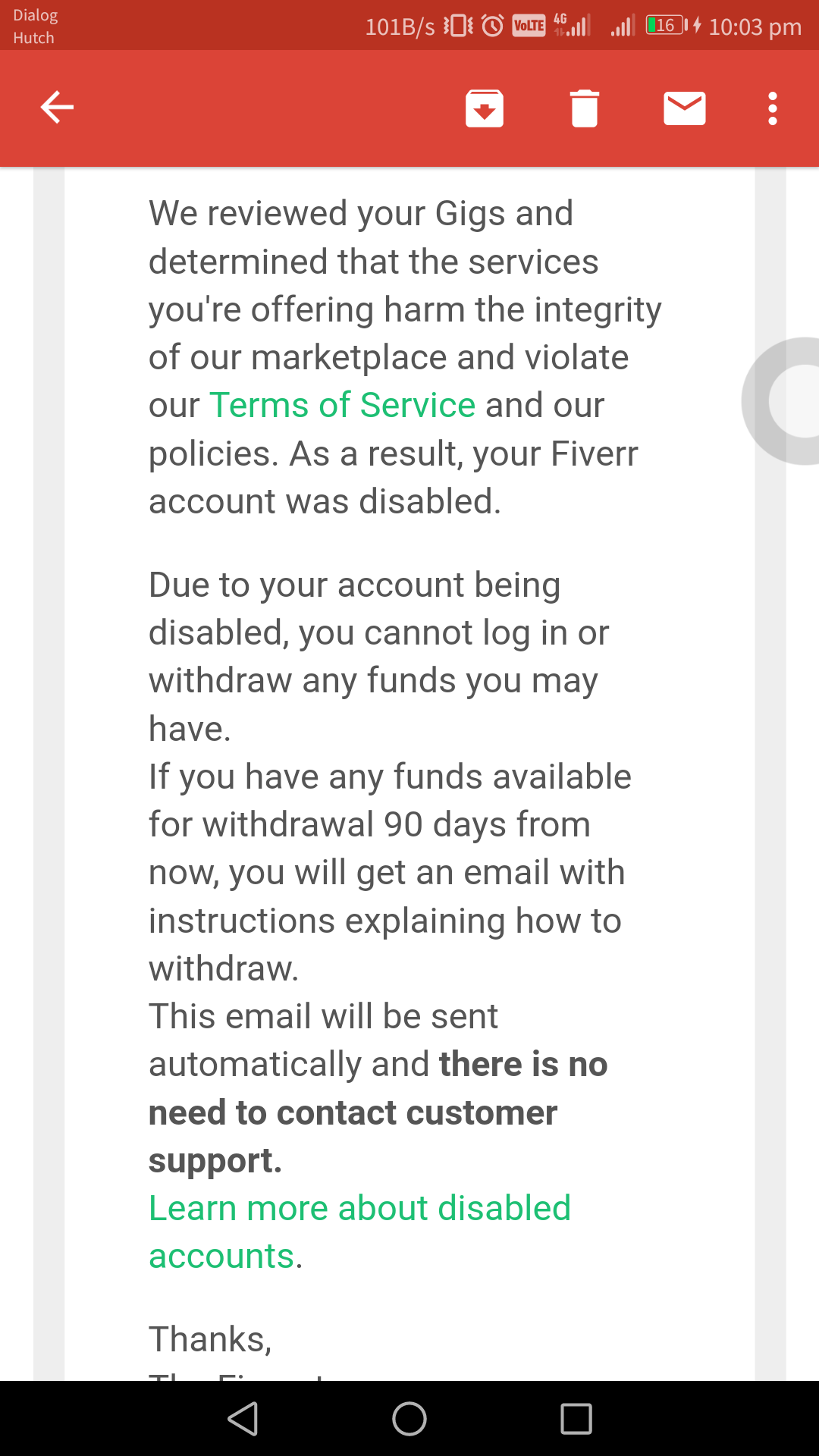Mark the email as unread
819x1456 pixels.
tap(685, 108)
